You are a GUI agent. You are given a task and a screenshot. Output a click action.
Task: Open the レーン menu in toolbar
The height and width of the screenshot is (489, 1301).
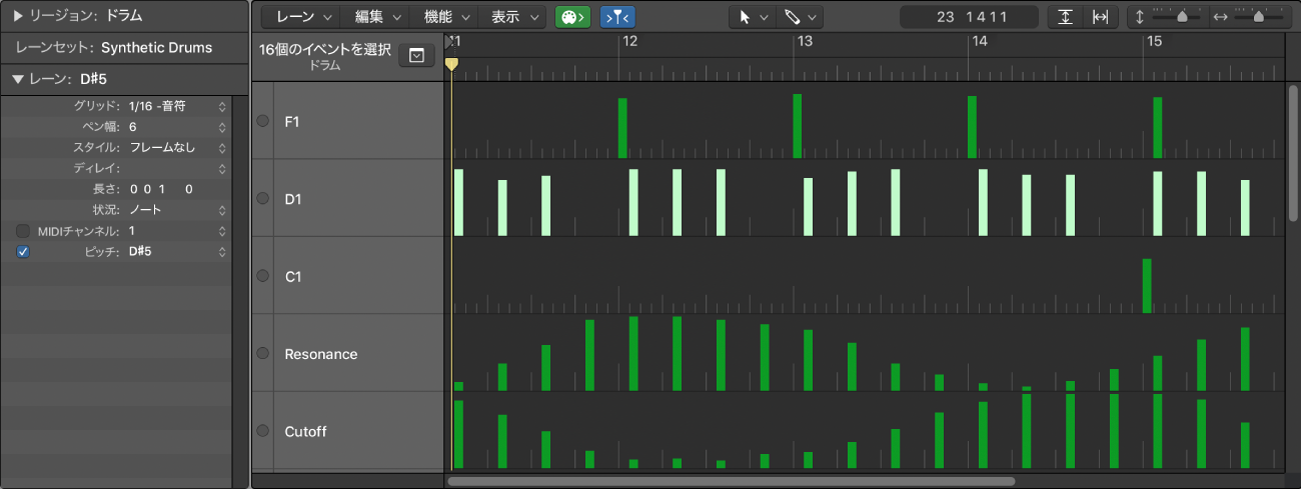click(304, 17)
